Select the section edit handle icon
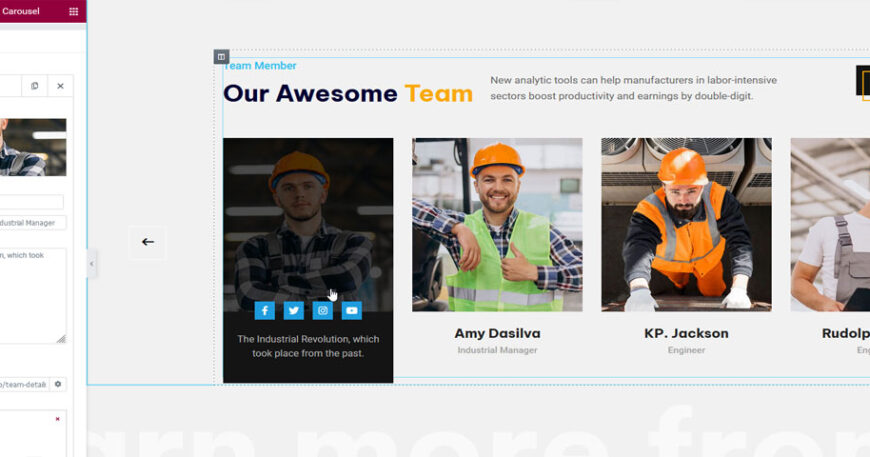This screenshot has width=870, height=457. coord(221,57)
